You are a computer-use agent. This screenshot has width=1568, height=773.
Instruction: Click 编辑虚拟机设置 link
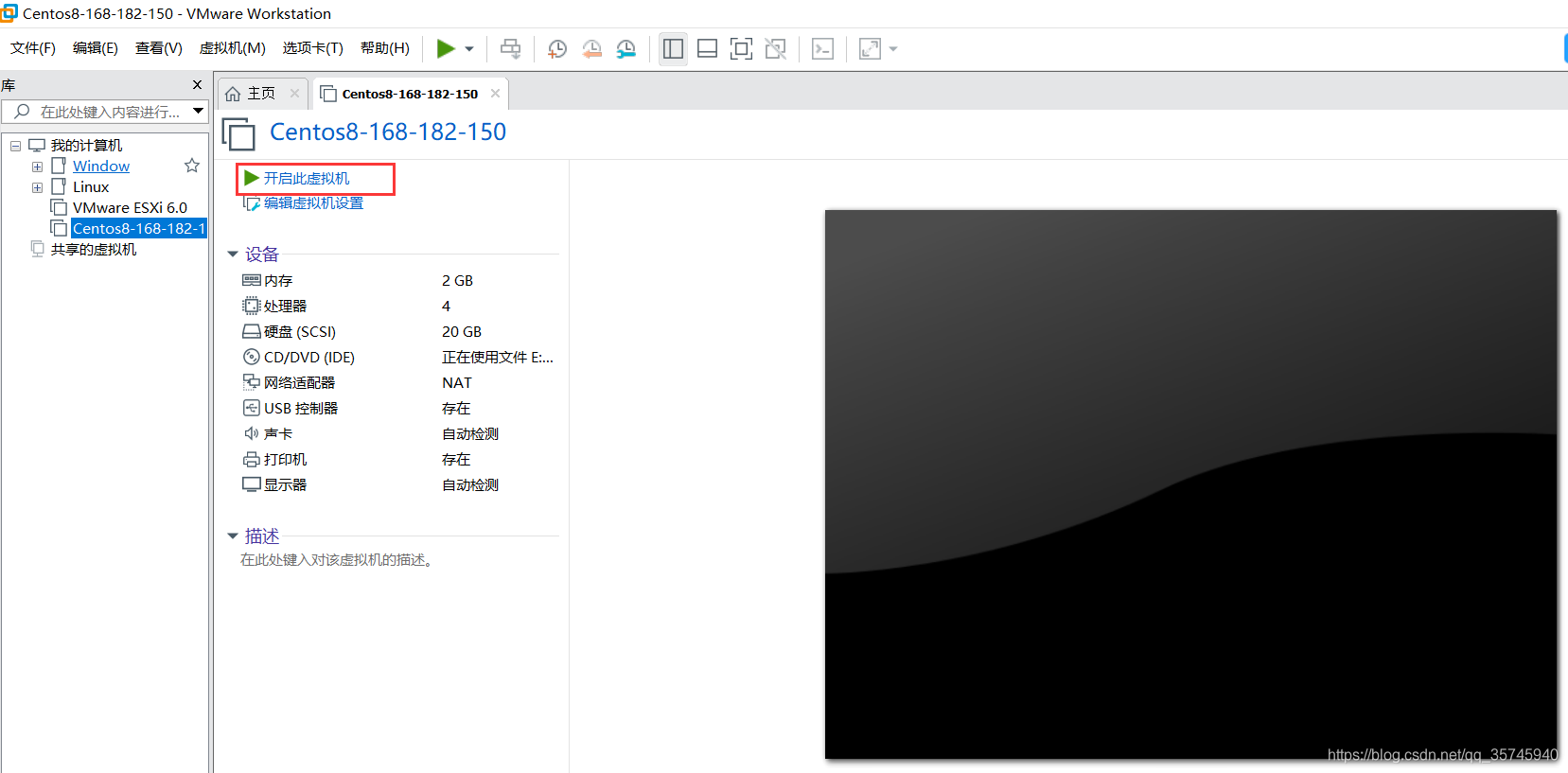tap(313, 202)
